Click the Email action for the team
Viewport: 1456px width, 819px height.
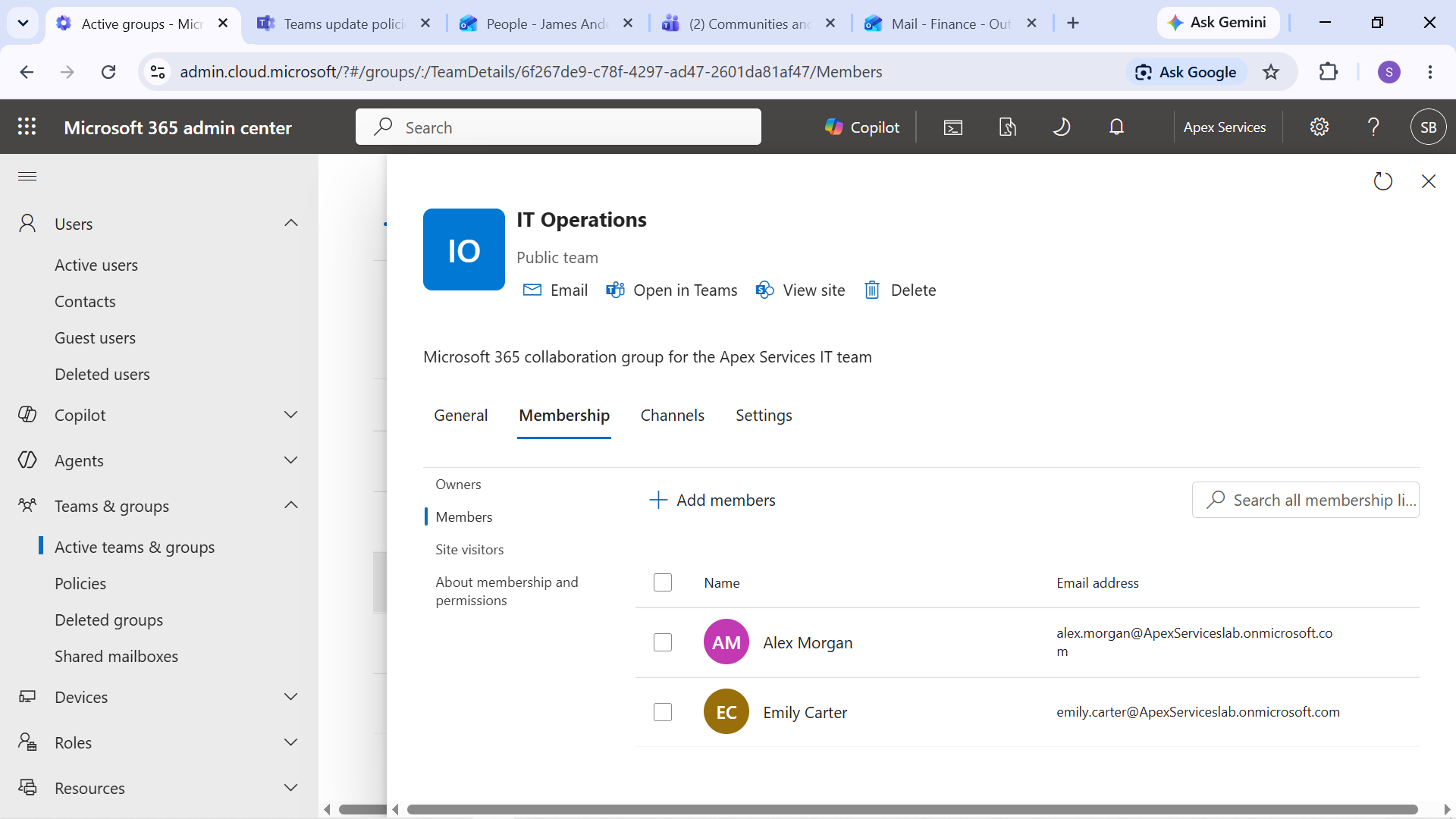(x=556, y=290)
